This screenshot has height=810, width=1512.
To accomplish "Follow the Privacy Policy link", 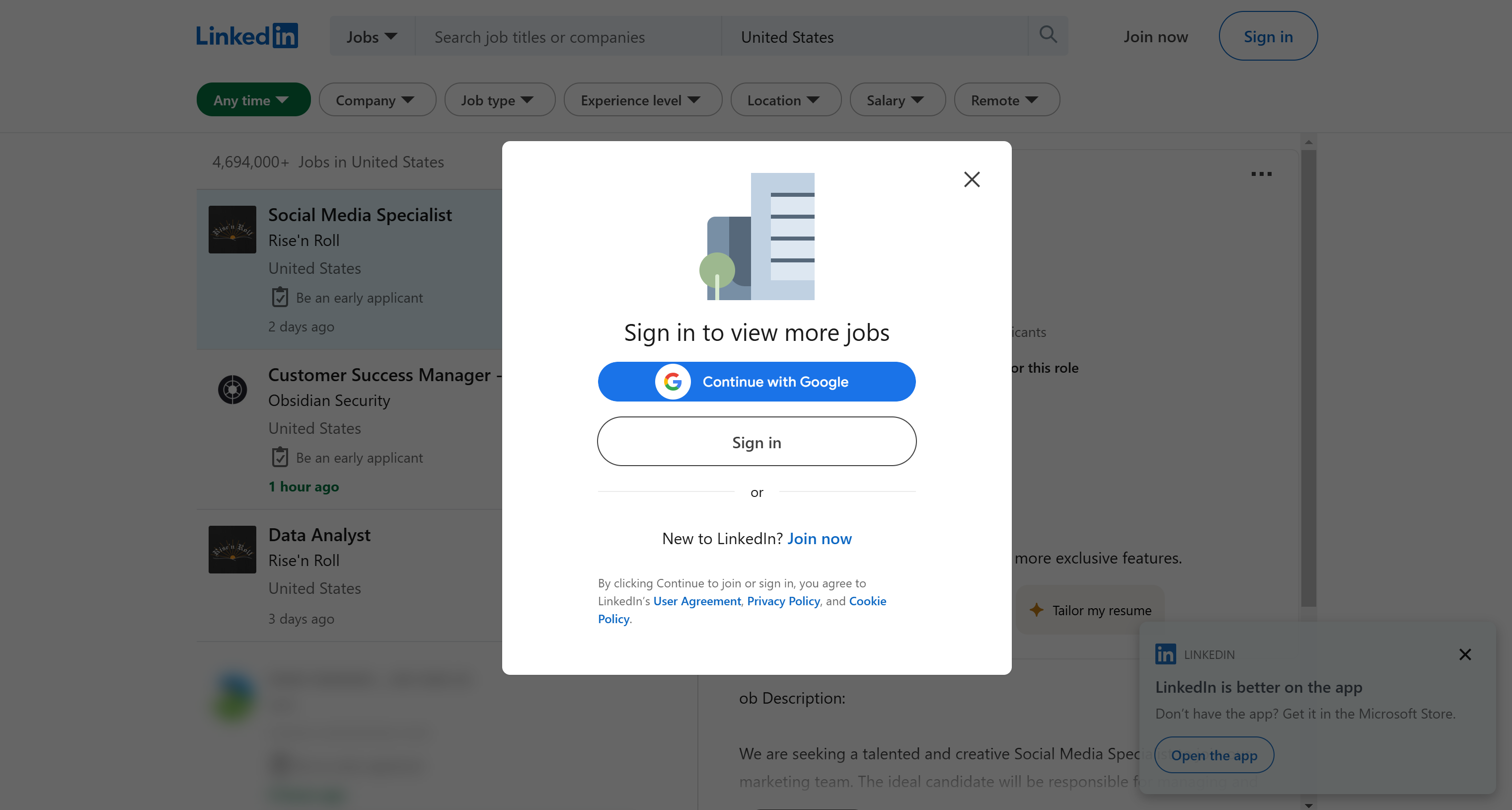I will pos(783,601).
